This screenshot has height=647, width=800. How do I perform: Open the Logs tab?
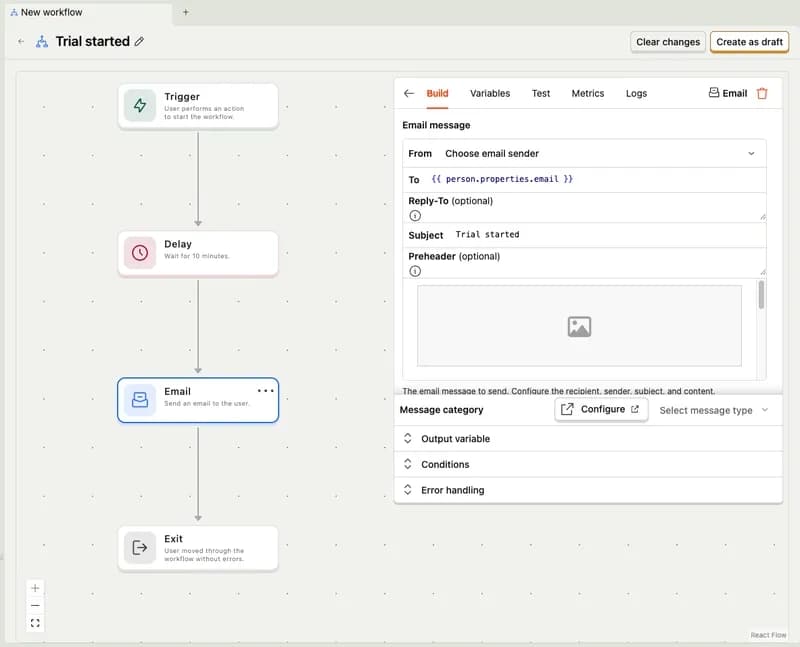636,93
